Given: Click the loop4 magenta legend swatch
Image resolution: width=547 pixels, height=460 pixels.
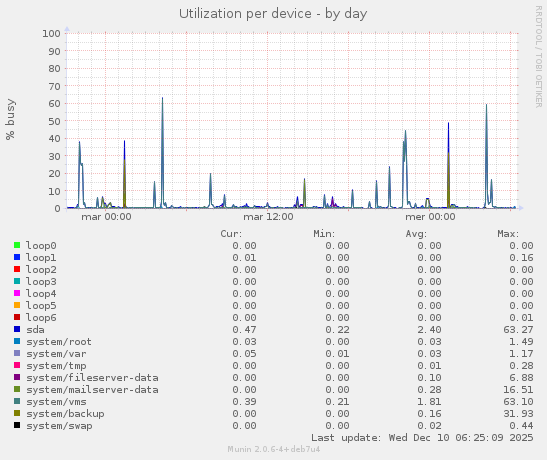Looking at the screenshot, I should [17, 293].
